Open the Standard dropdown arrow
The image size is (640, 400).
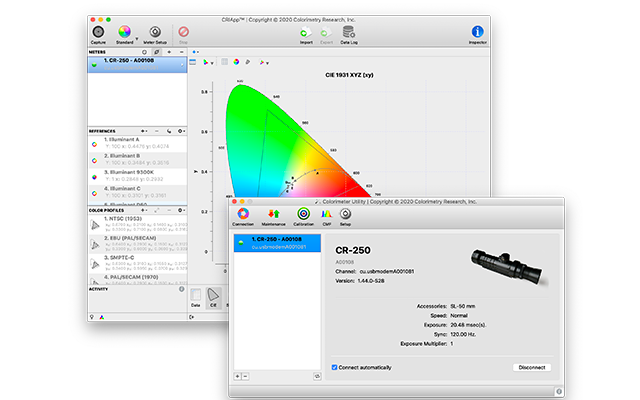click(137, 39)
